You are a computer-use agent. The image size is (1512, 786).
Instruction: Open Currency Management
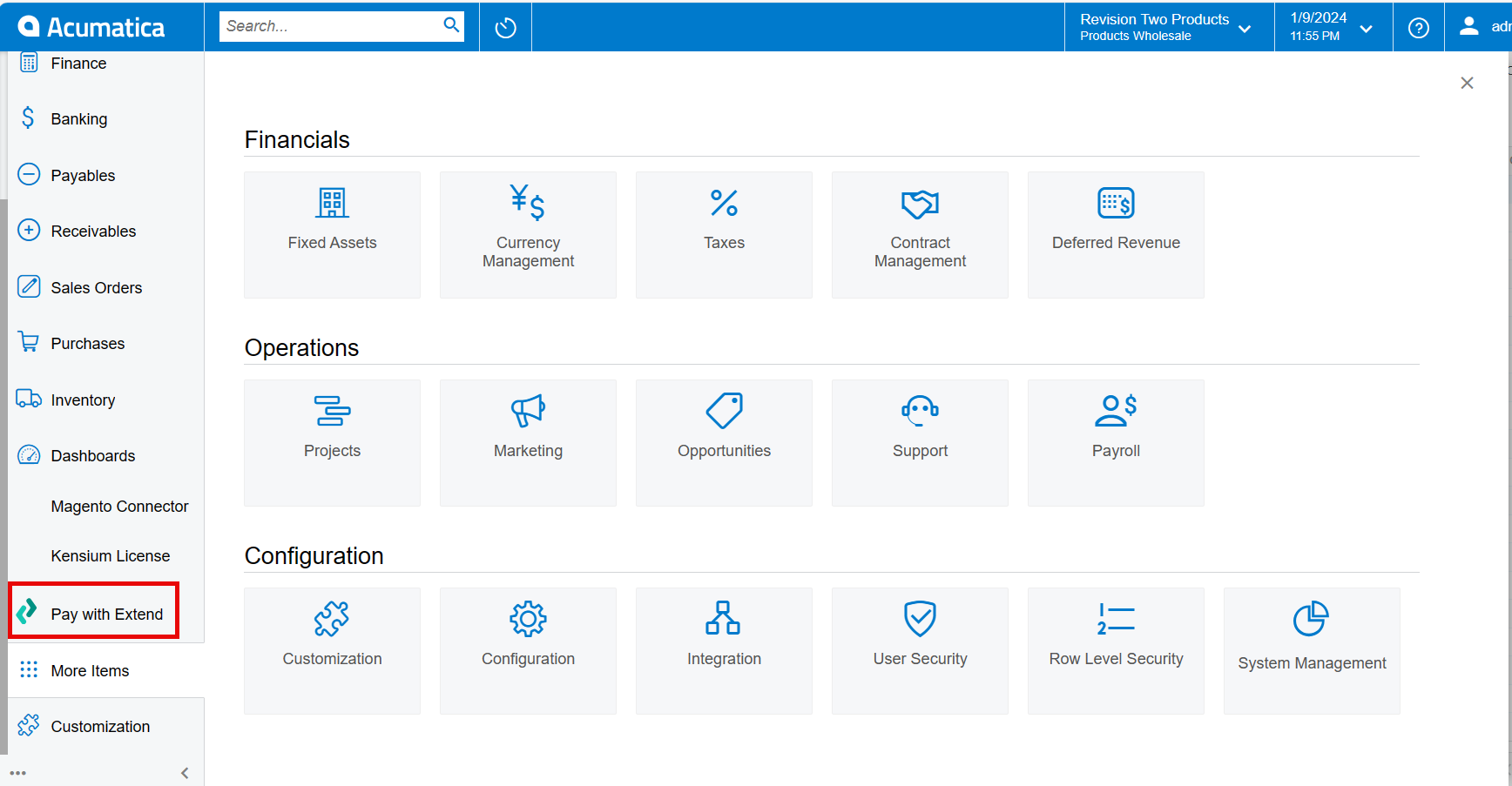coord(528,203)
